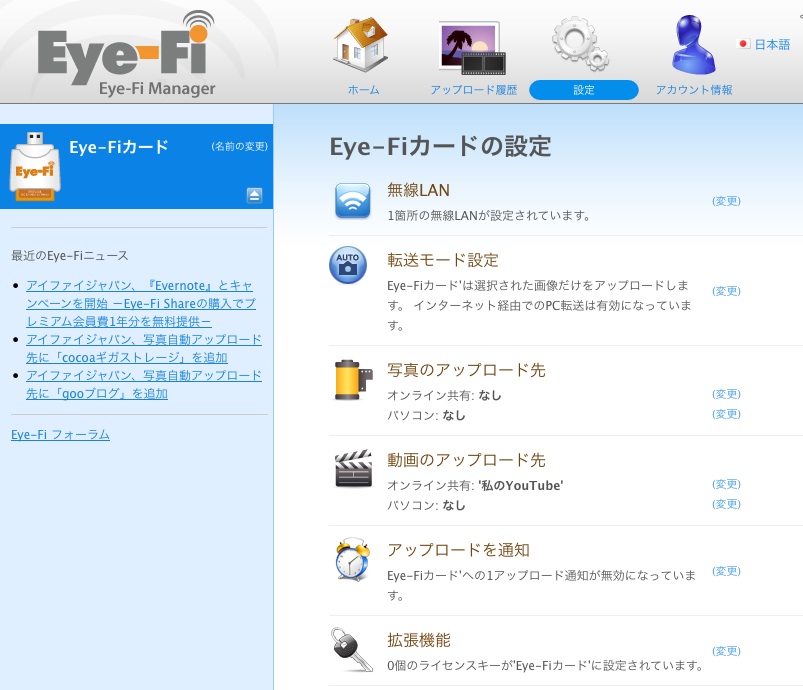
Task: Select the Eye-Fiカード name in sidebar
Action: click(119, 147)
